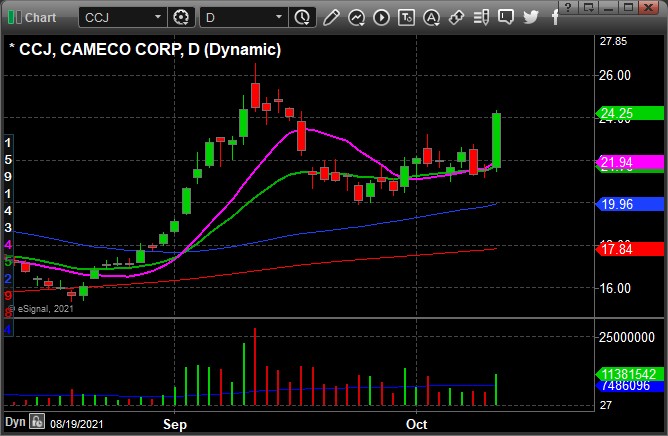Click the window options icon beside help
This screenshot has width=668, height=436.
click(588, 7)
